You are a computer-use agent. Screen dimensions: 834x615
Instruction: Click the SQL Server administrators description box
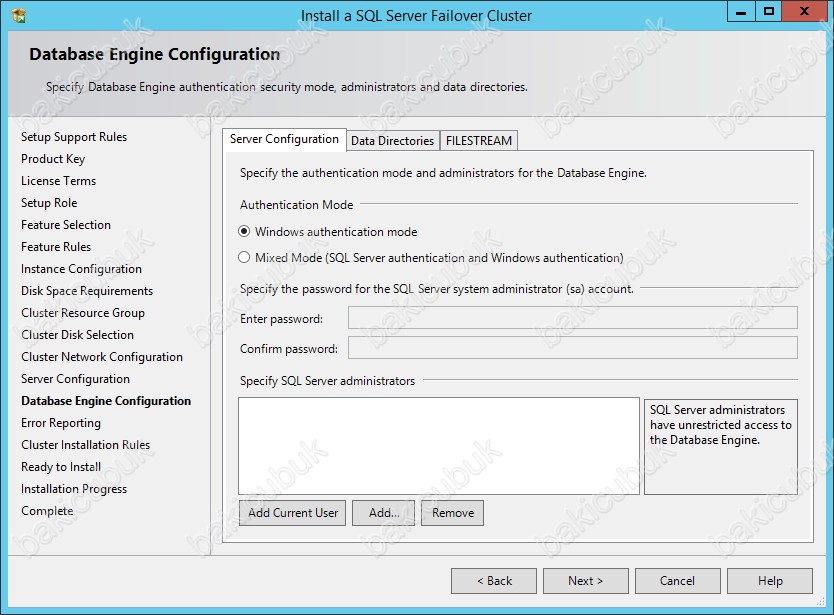pos(721,447)
